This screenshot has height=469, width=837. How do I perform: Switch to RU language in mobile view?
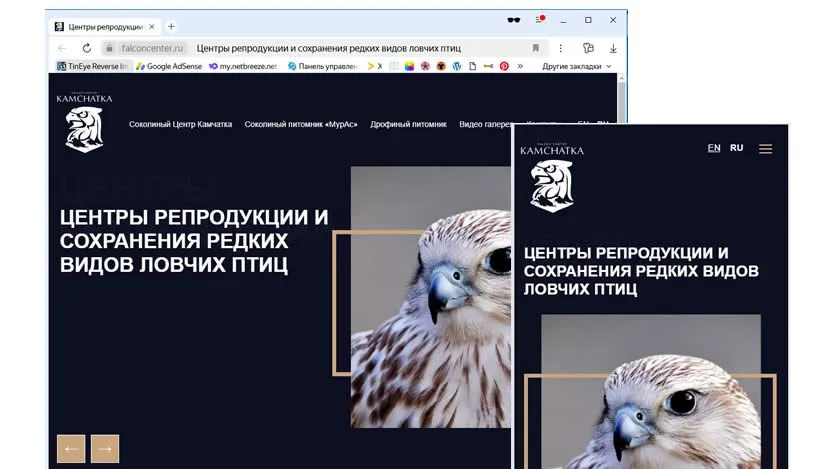737,148
